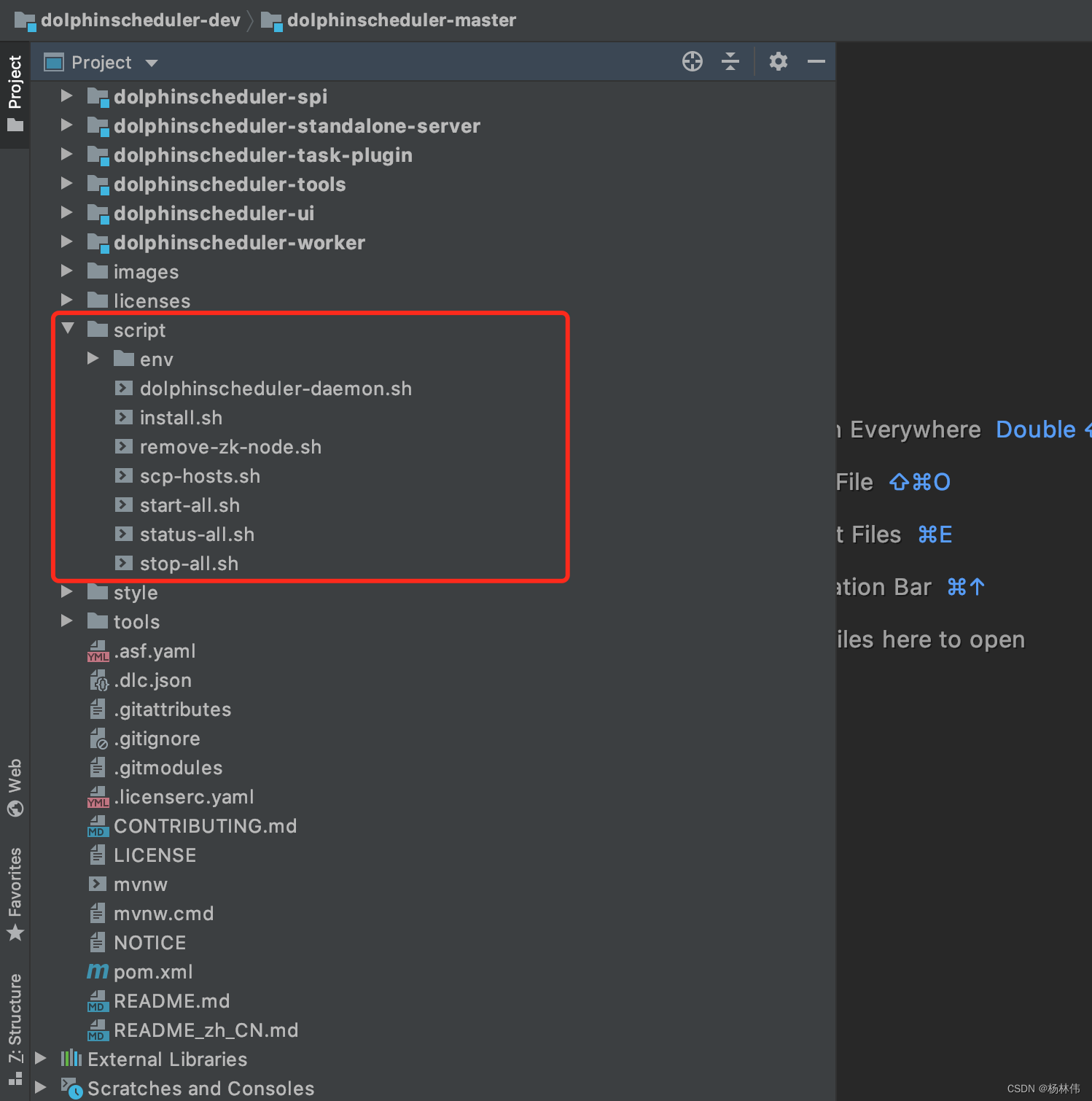Viewport: 1092px width, 1101px height.
Task: Click the Navigation Bar shortcut ⌘↑
Action: (966, 587)
